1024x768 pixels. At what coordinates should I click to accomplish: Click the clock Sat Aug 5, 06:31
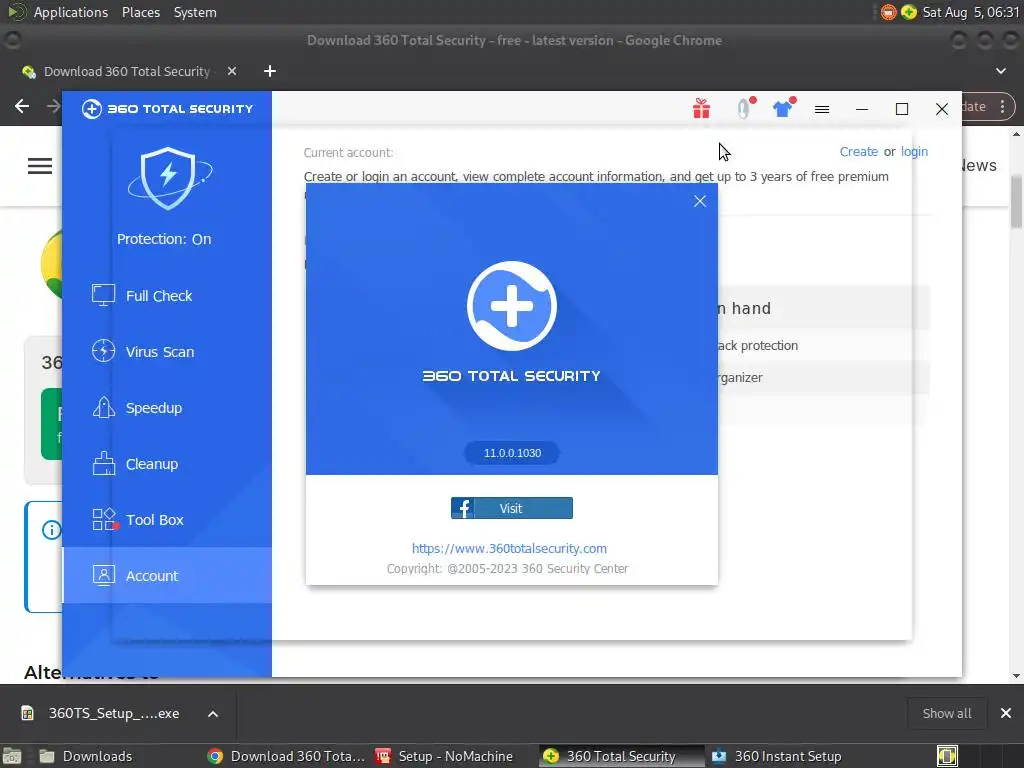tap(970, 12)
